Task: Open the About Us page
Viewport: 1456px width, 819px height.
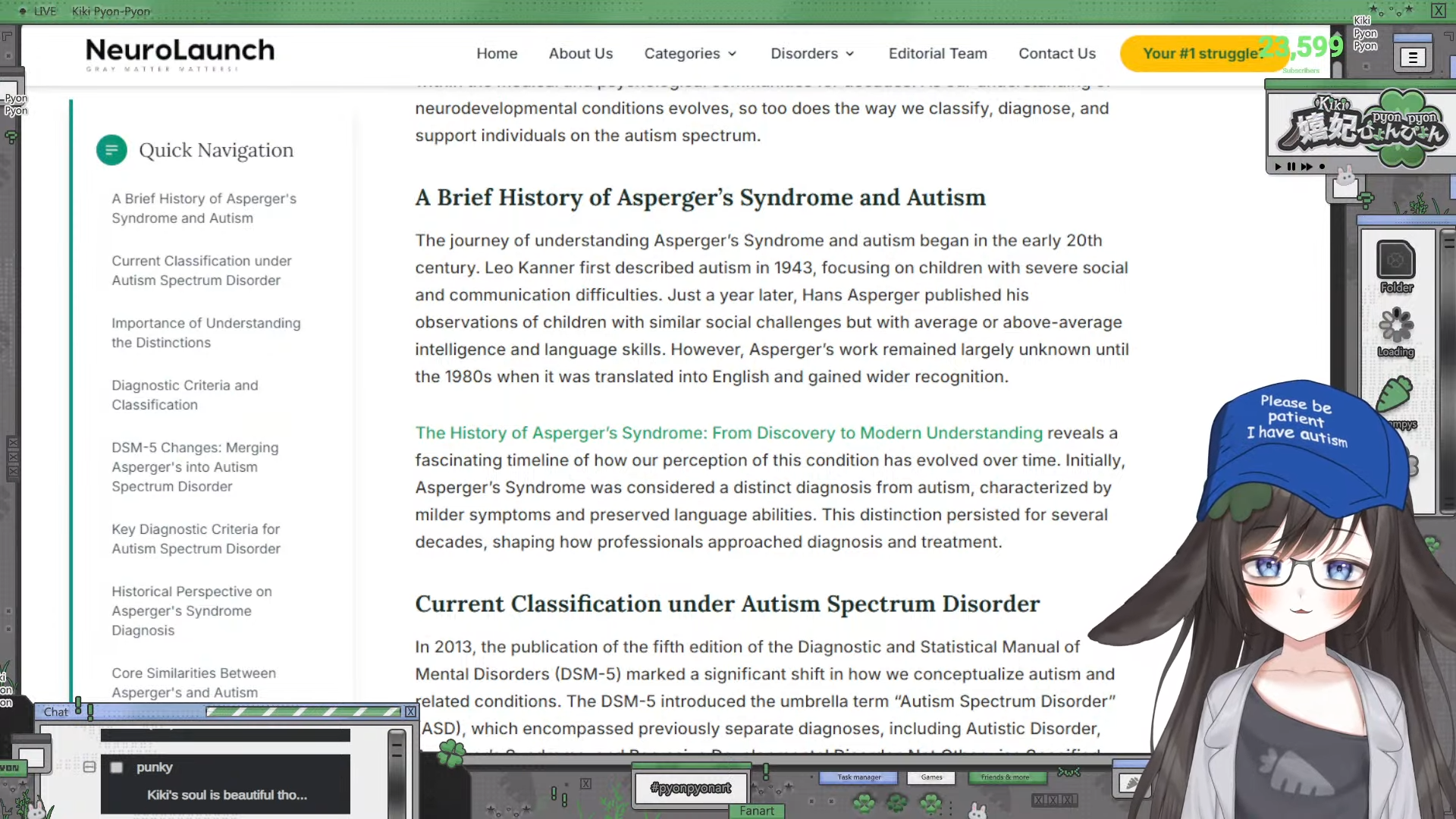Action: click(x=581, y=54)
